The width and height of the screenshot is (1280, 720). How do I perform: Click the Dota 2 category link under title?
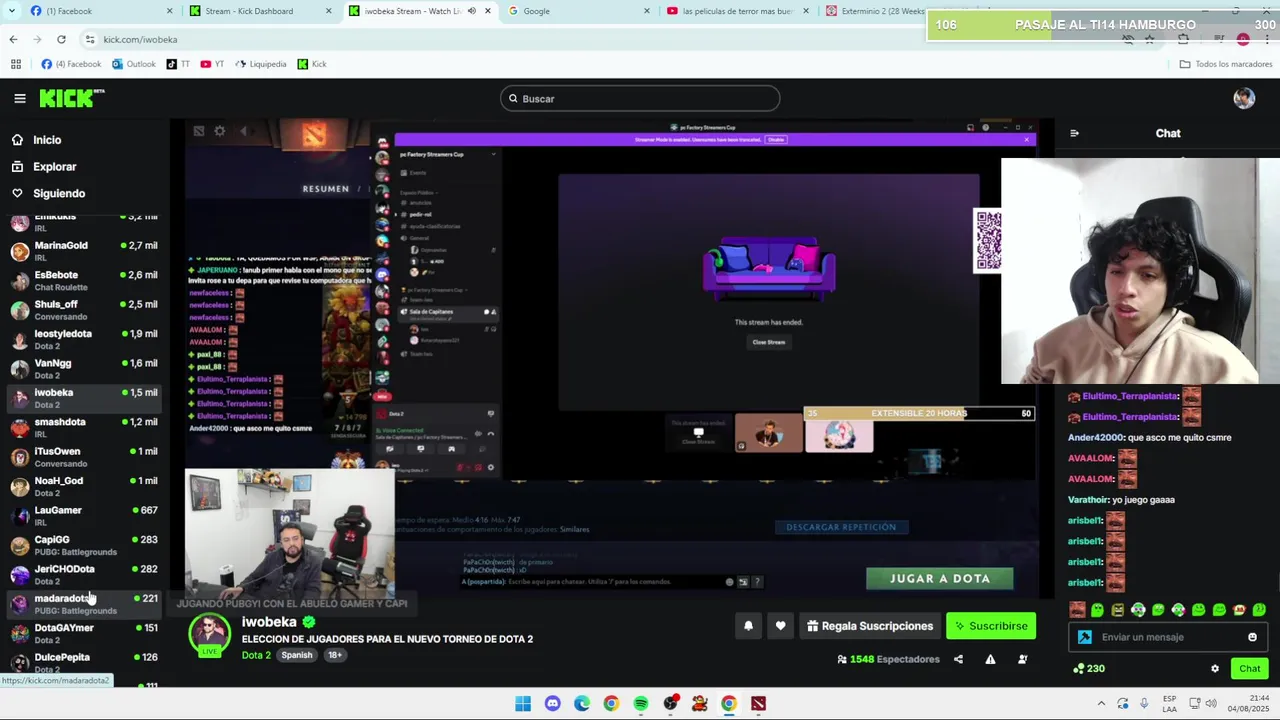[x=256, y=655]
